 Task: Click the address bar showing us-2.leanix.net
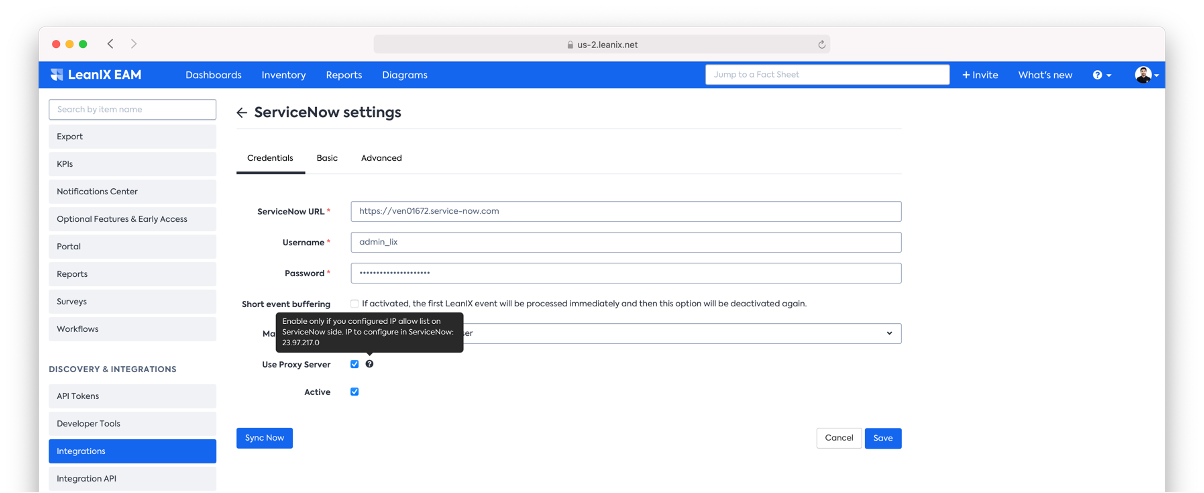602,44
